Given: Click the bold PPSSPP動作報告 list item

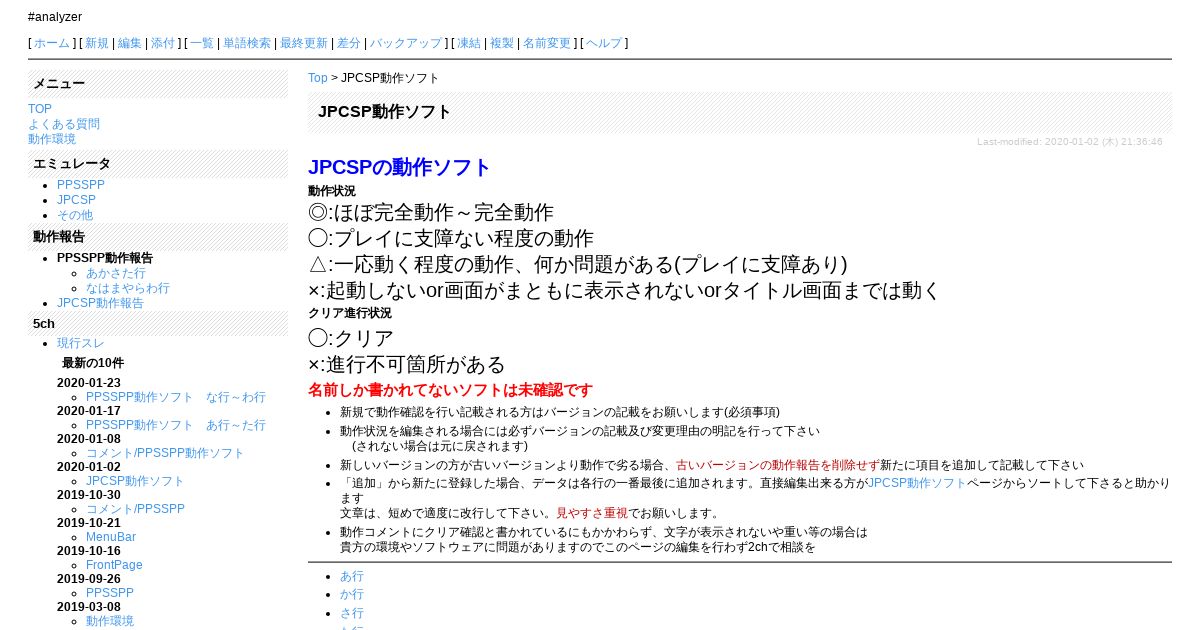Looking at the screenshot, I should [x=105, y=258].
